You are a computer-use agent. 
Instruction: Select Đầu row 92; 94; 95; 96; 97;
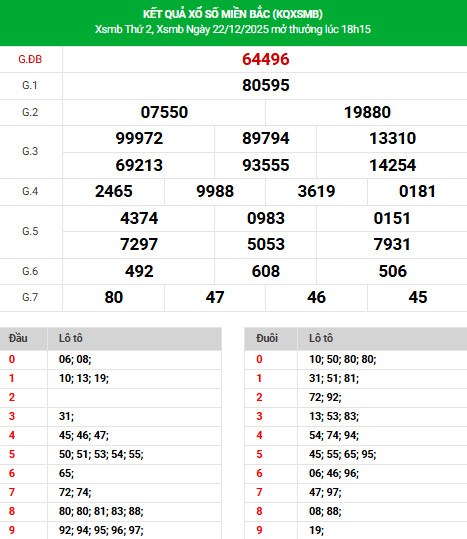click(x=111, y=530)
